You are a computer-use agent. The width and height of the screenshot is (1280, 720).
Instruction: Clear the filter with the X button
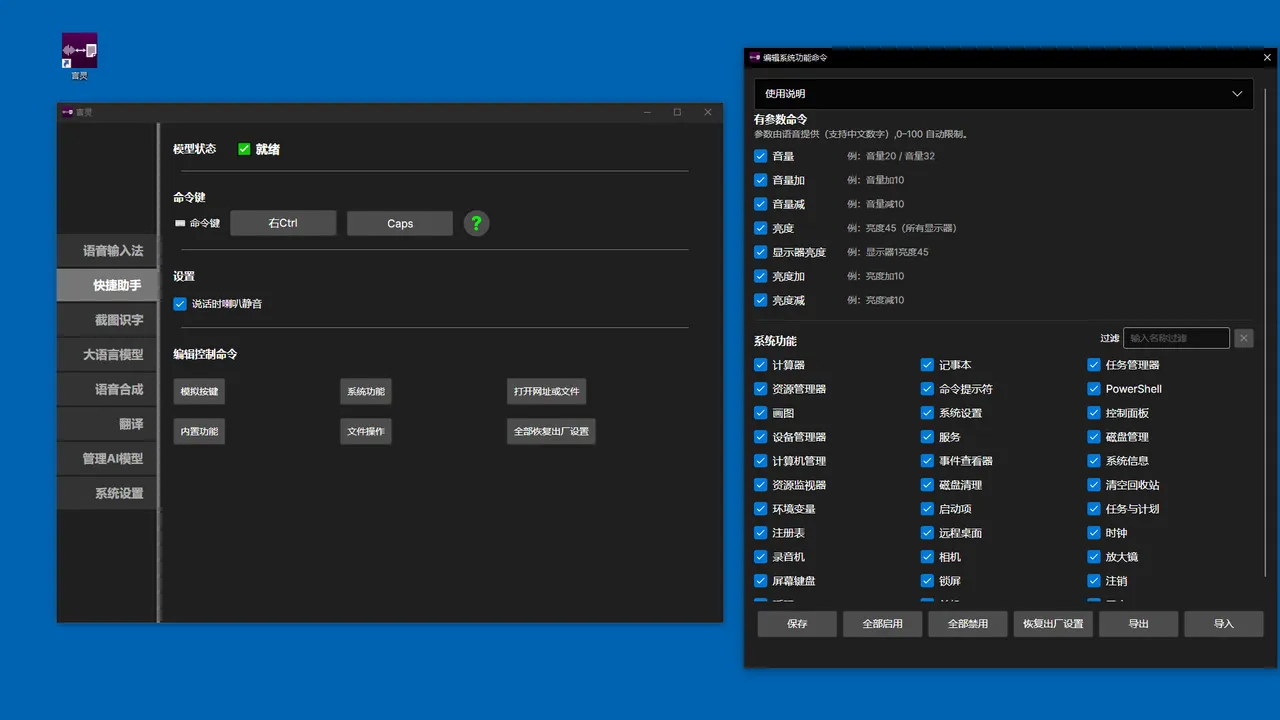(1244, 338)
